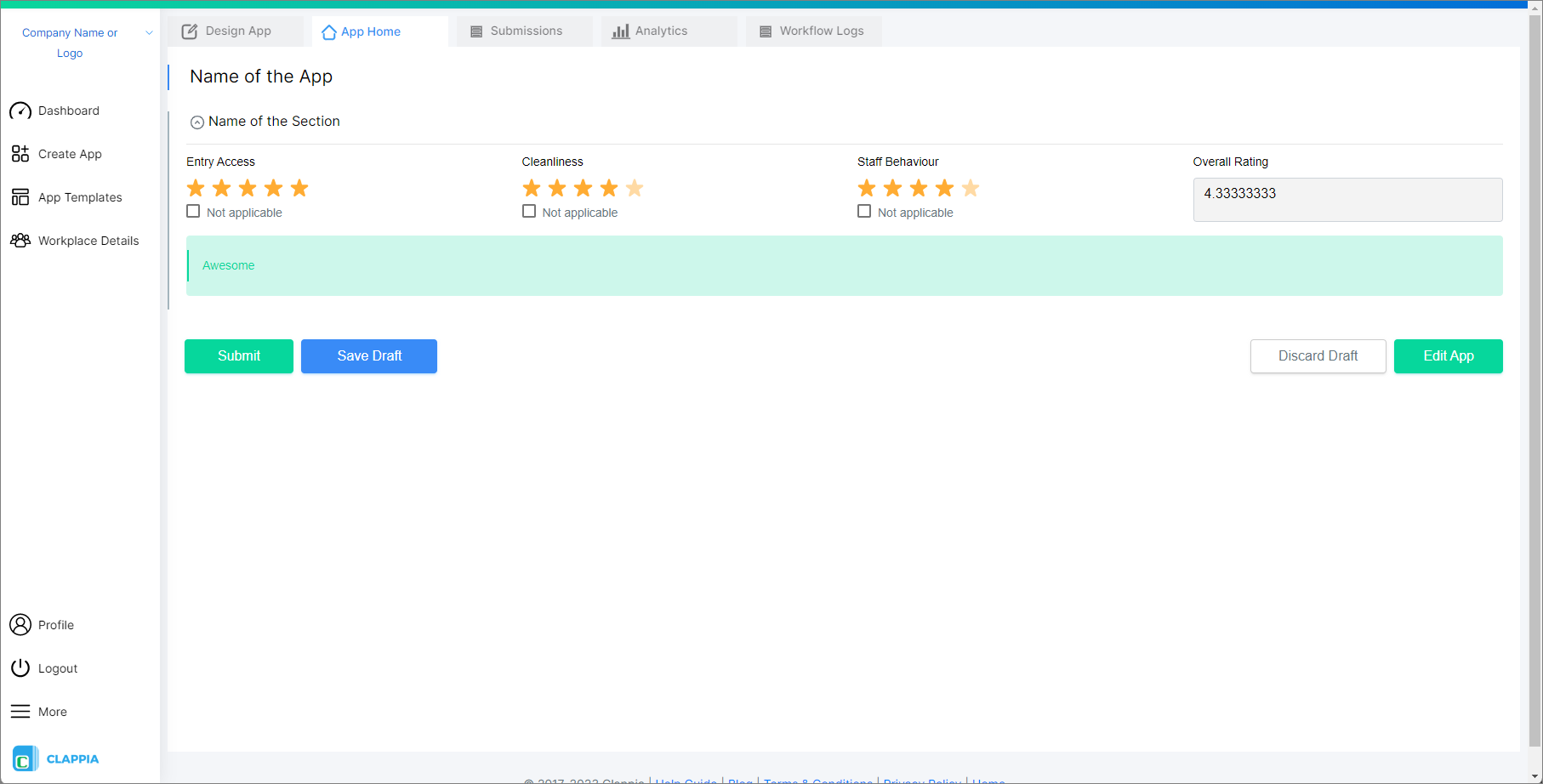Tick Not applicable under Staff Behaviour
1543x784 pixels.
864,210
